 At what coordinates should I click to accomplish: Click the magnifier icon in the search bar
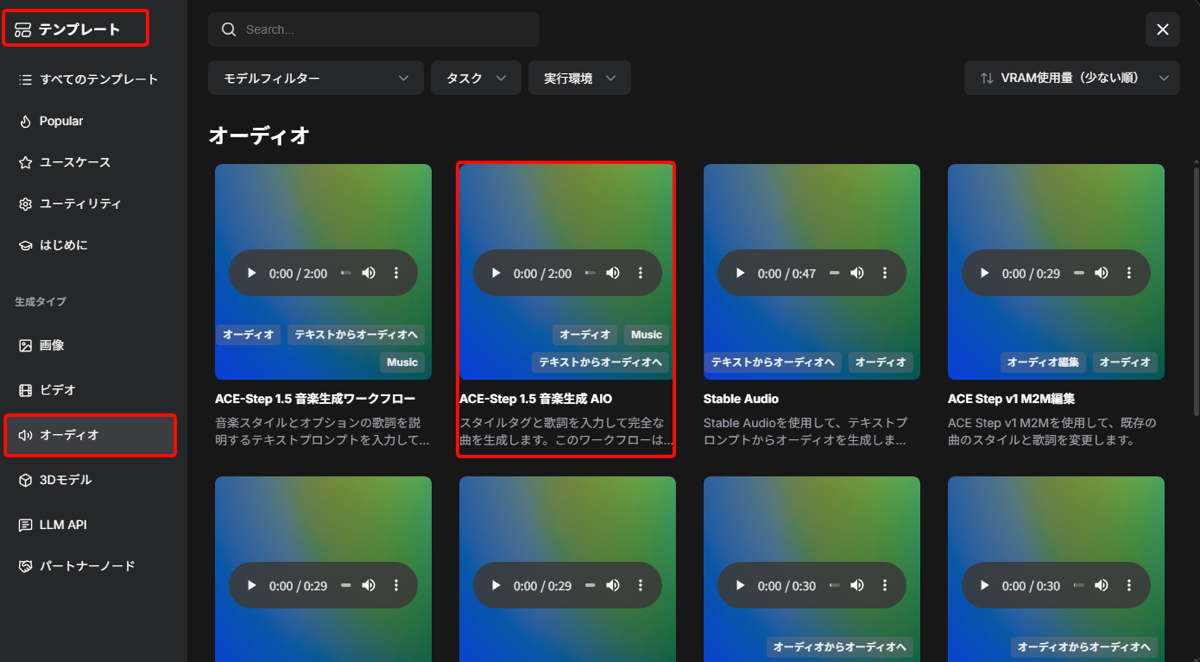(x=229, y=29)
